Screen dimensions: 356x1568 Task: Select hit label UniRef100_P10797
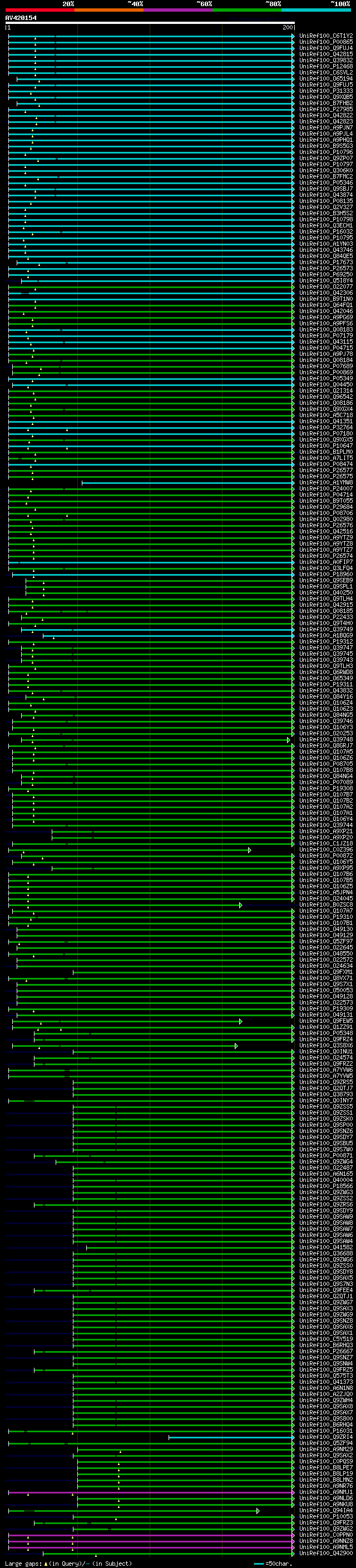tap(326, 164)
